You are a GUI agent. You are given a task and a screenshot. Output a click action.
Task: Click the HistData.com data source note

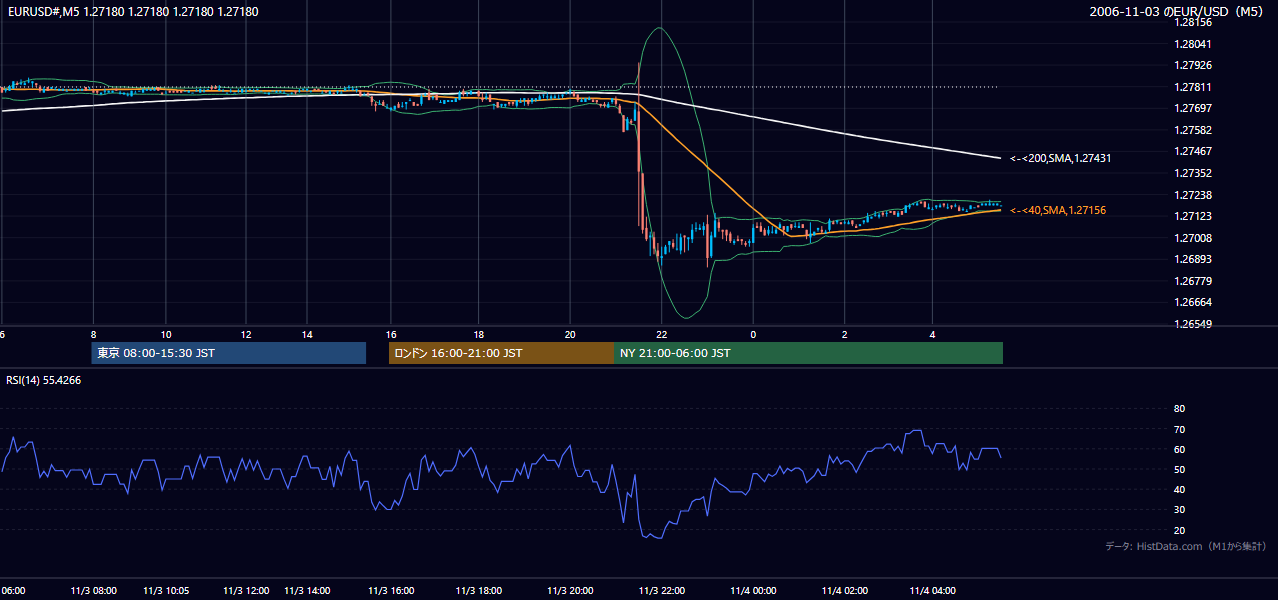[1185, 546]
